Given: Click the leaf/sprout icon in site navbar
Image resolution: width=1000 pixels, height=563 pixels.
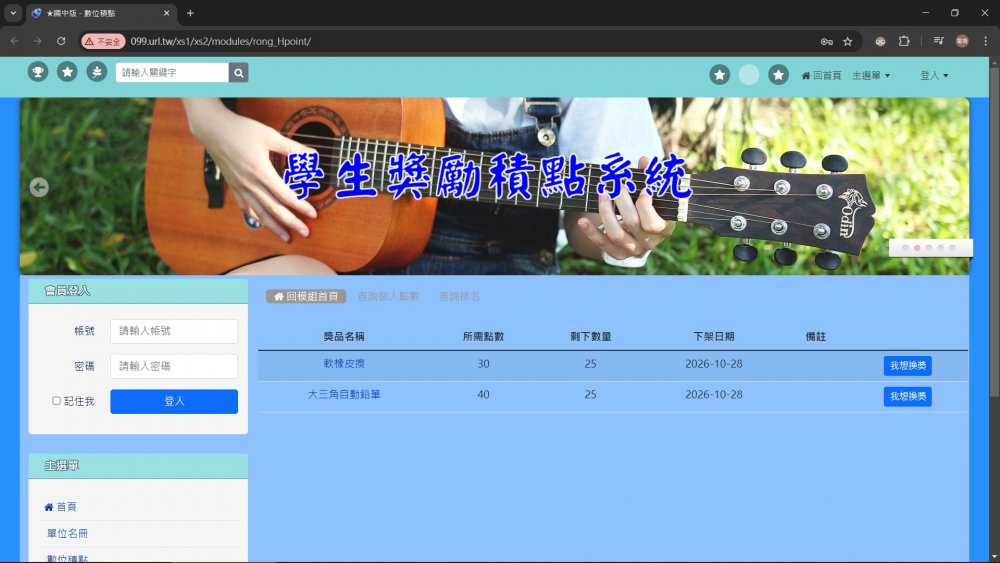Looking at the screenshot, I should tap(96, 72).
